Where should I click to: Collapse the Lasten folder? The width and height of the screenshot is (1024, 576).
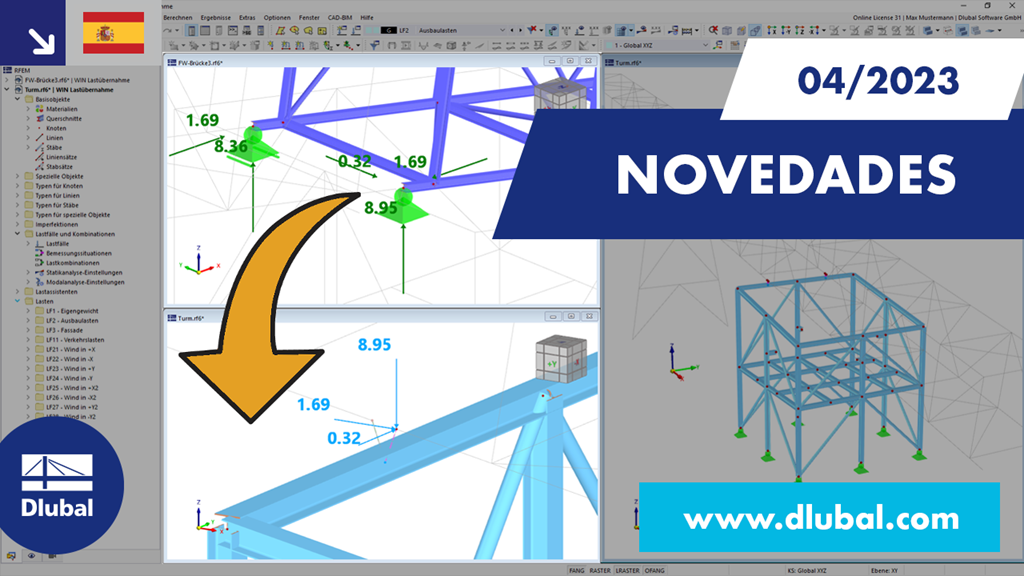(x=18, y=301)
